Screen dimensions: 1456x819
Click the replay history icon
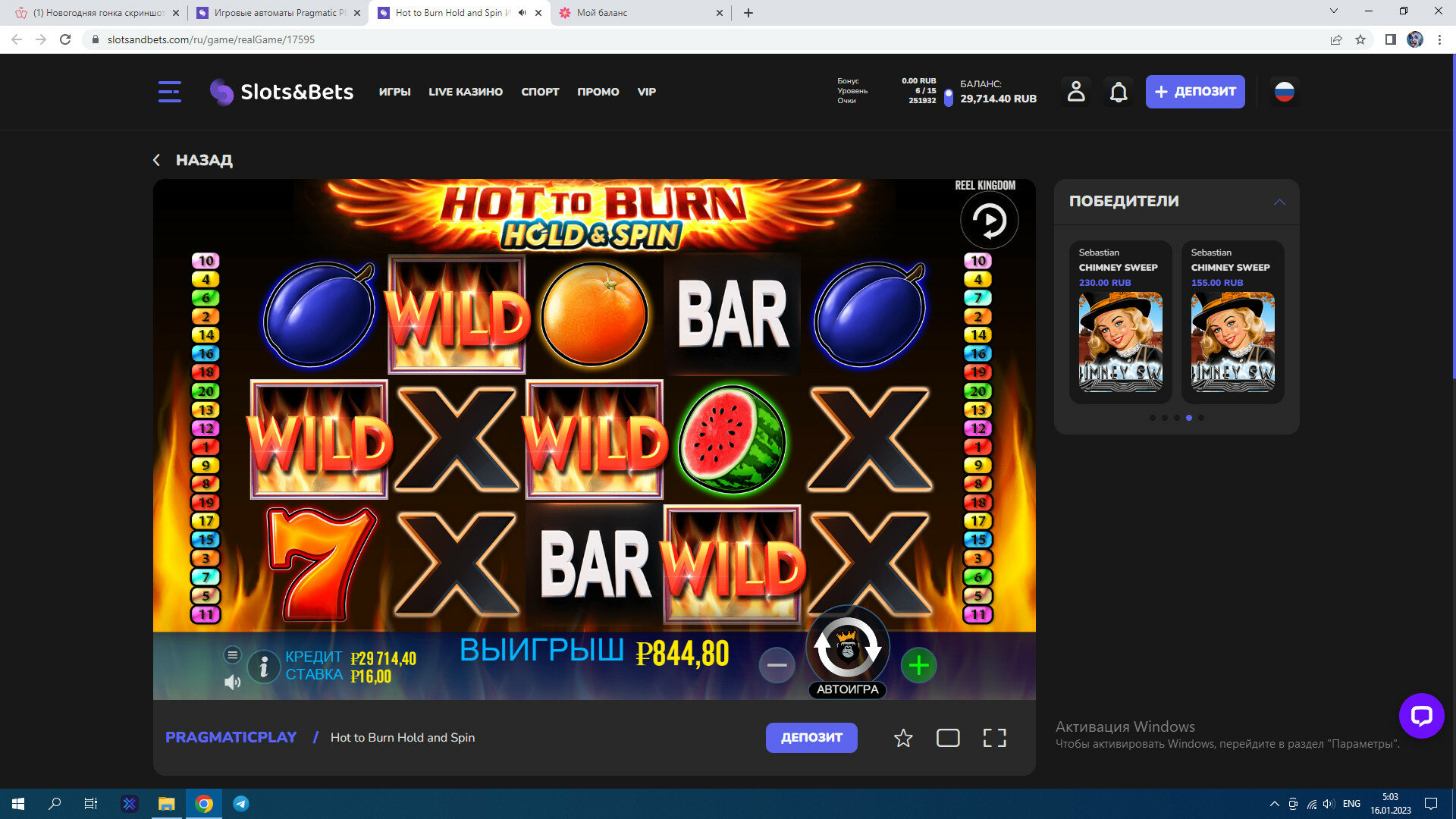[x=989, y=221]
